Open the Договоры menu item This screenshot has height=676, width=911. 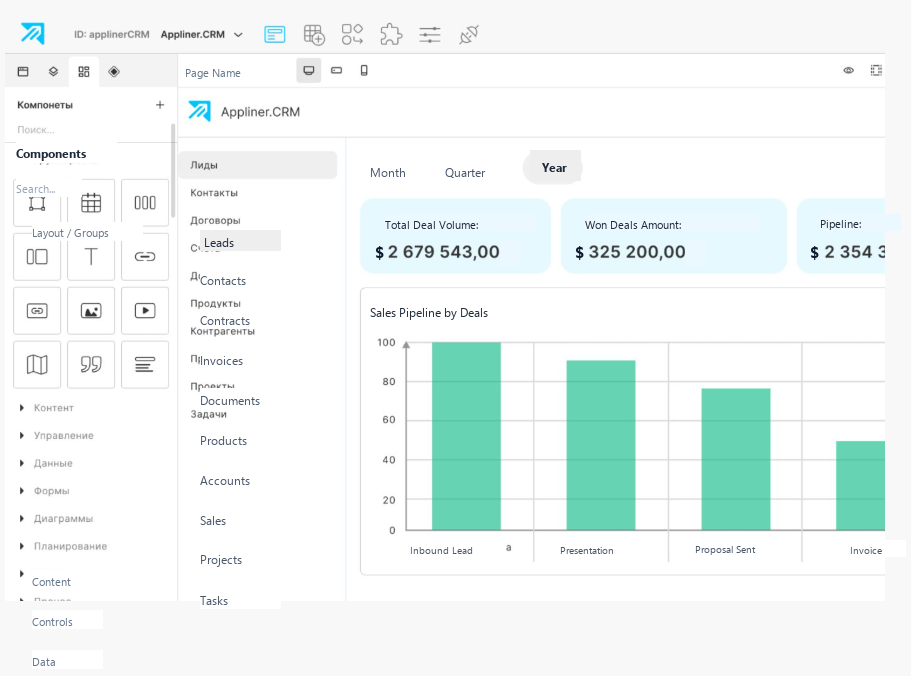coord(215,221)
